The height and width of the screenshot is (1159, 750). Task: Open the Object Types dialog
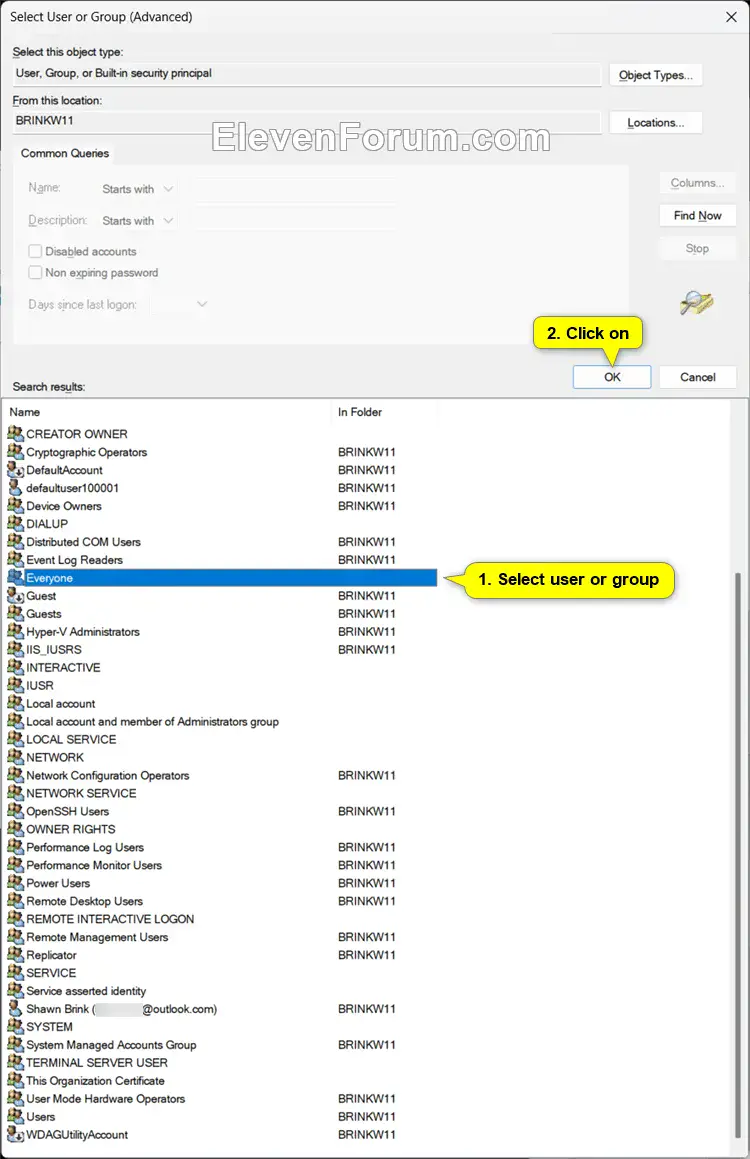[655, 75]
